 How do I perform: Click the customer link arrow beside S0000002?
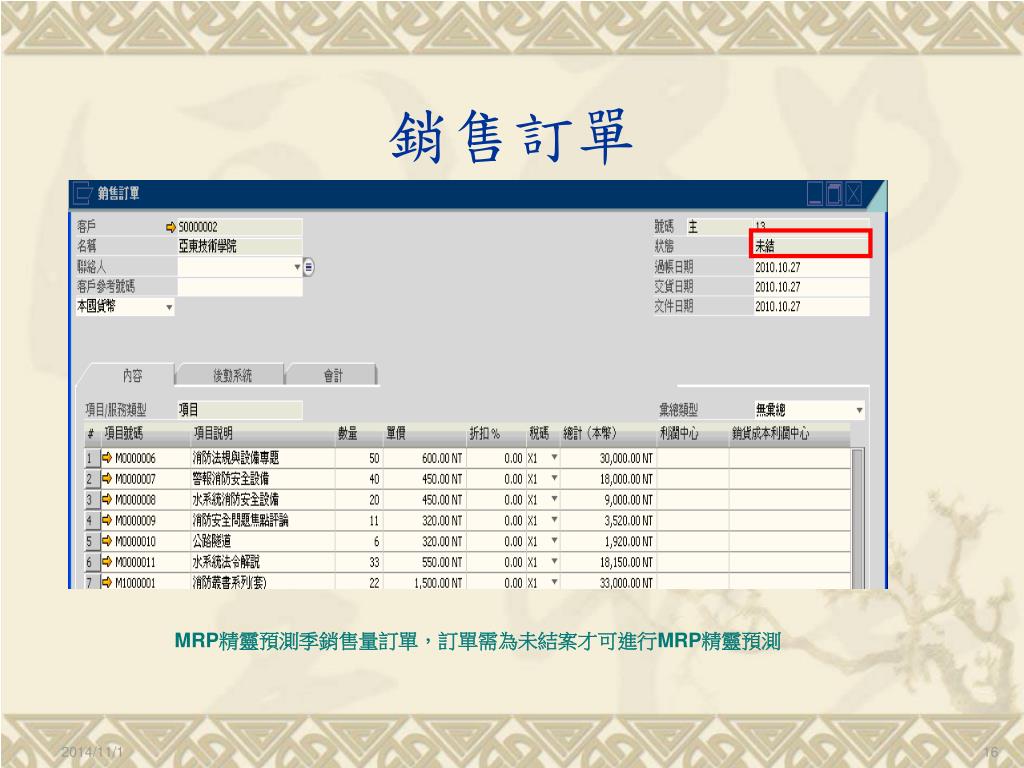tap(171, 227)
